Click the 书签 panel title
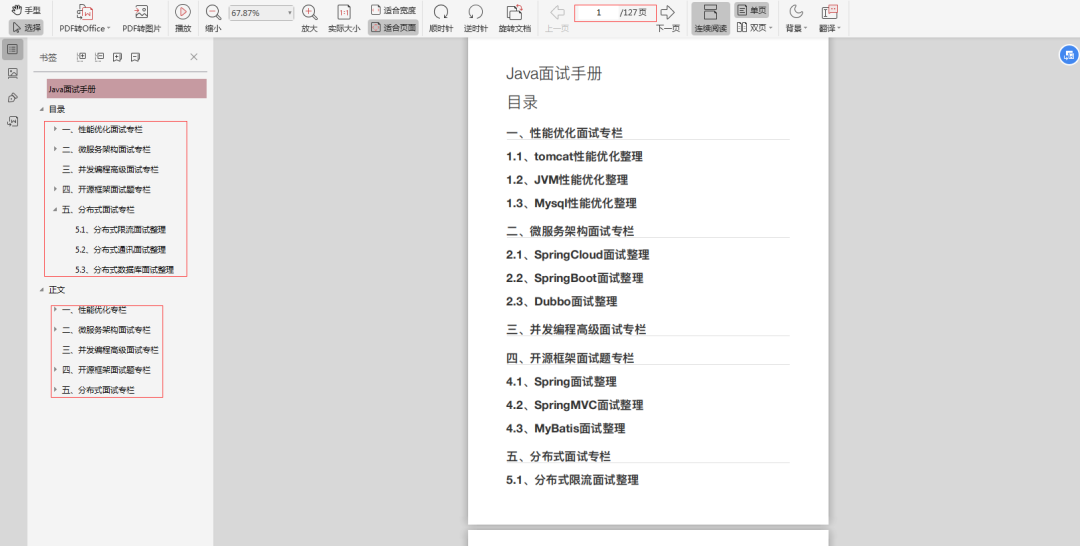 pyautogui.click(x=48, y=57)
